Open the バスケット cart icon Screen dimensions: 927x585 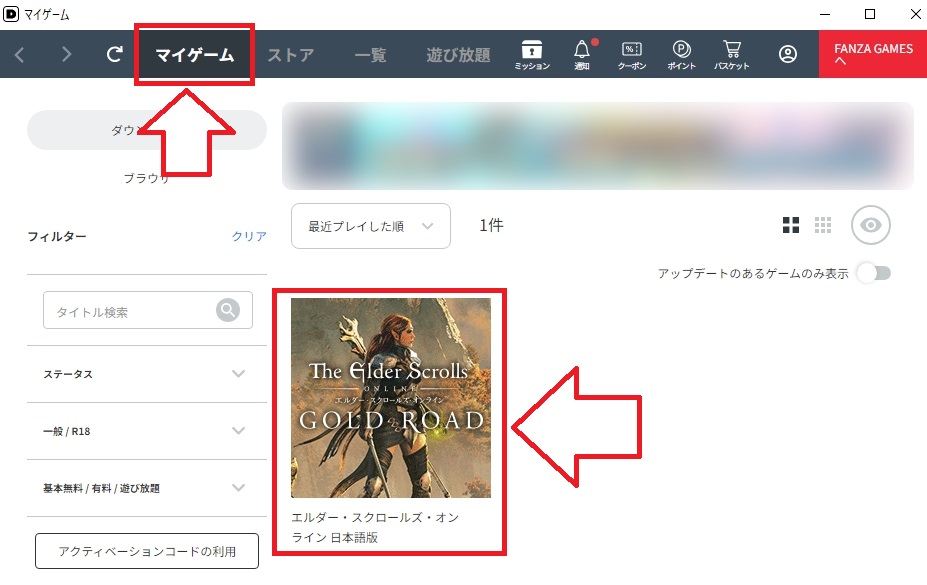tap(731, 55)
